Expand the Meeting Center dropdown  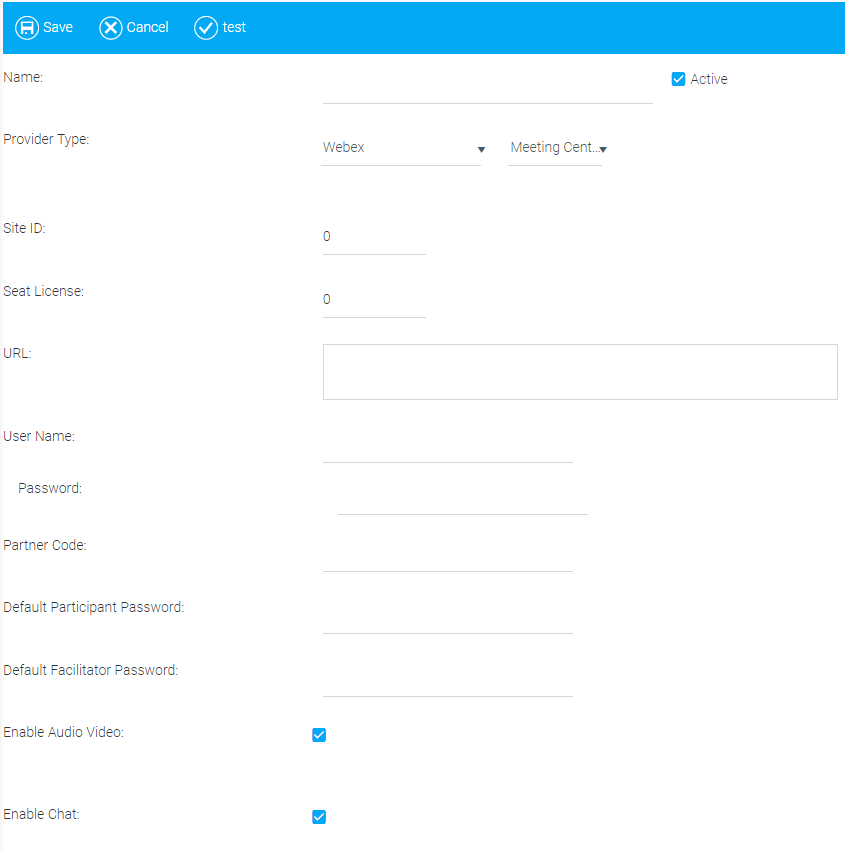point(555,148)
